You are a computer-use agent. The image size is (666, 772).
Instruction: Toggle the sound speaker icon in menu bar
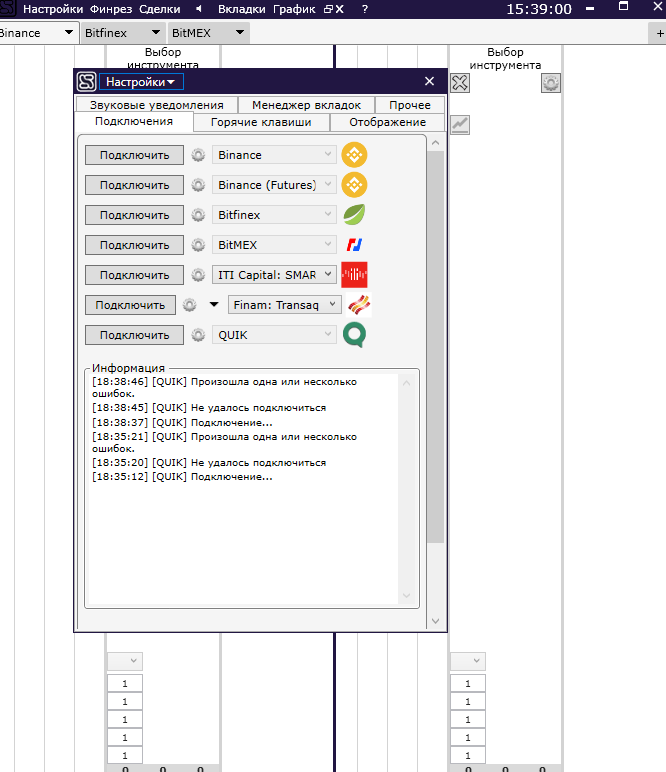(199, 9)
